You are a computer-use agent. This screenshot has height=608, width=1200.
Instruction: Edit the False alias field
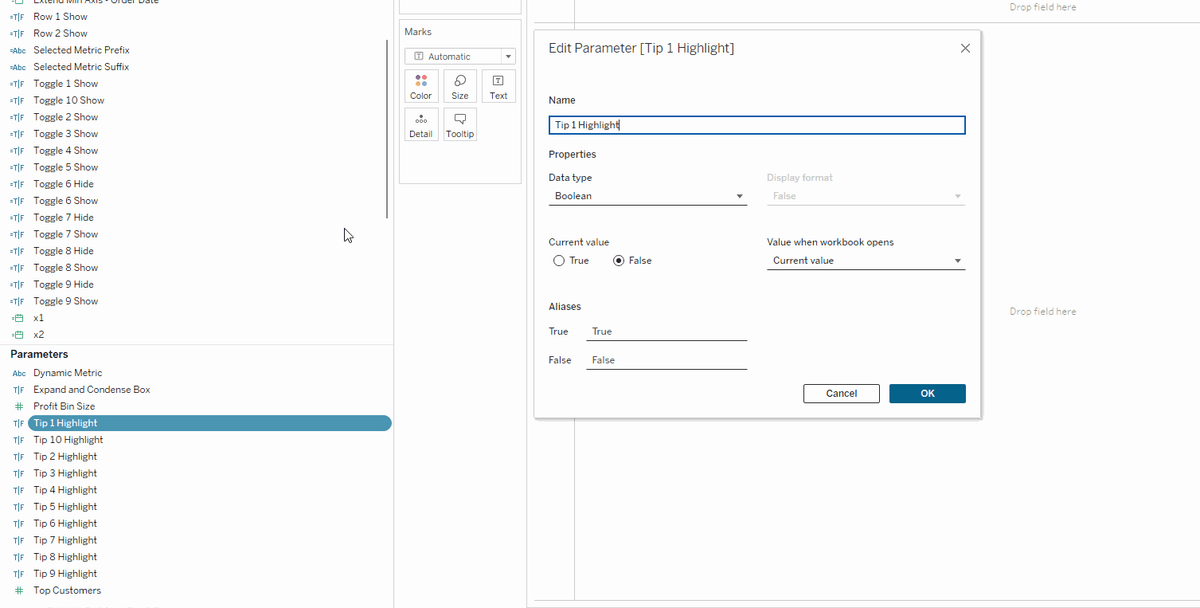[x=666, y=360]
